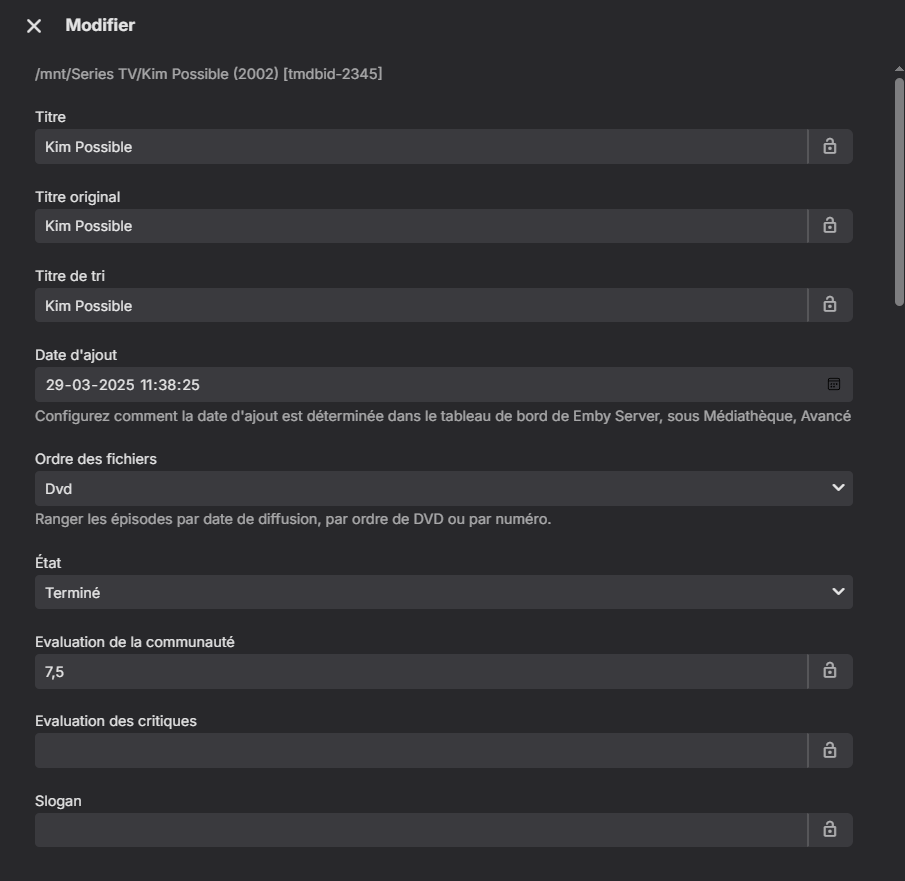
Task: Open the État dropdown showing Terminé
Action: (x=443, y=592)
